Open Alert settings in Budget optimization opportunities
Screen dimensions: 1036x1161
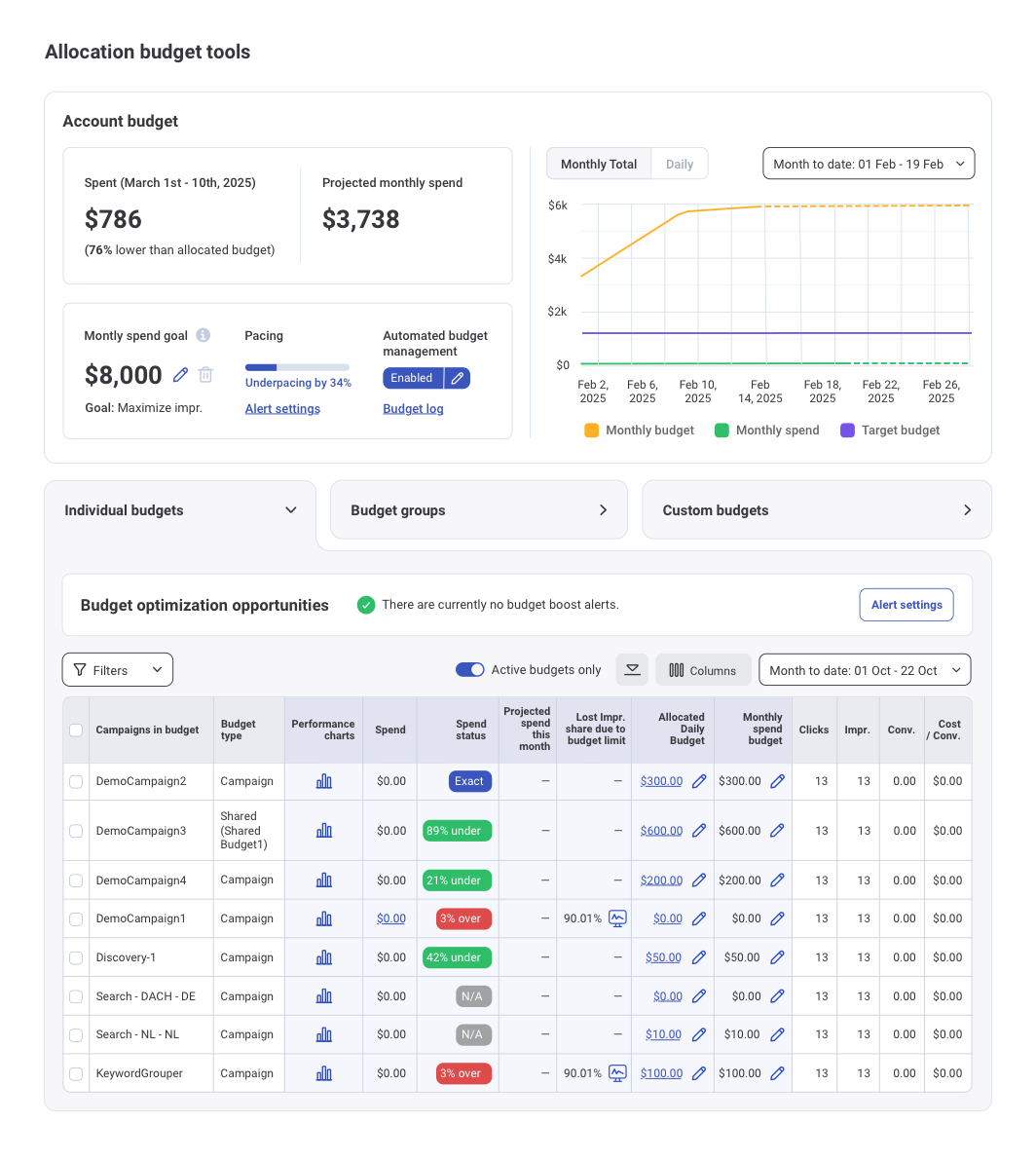coord(906,604)
